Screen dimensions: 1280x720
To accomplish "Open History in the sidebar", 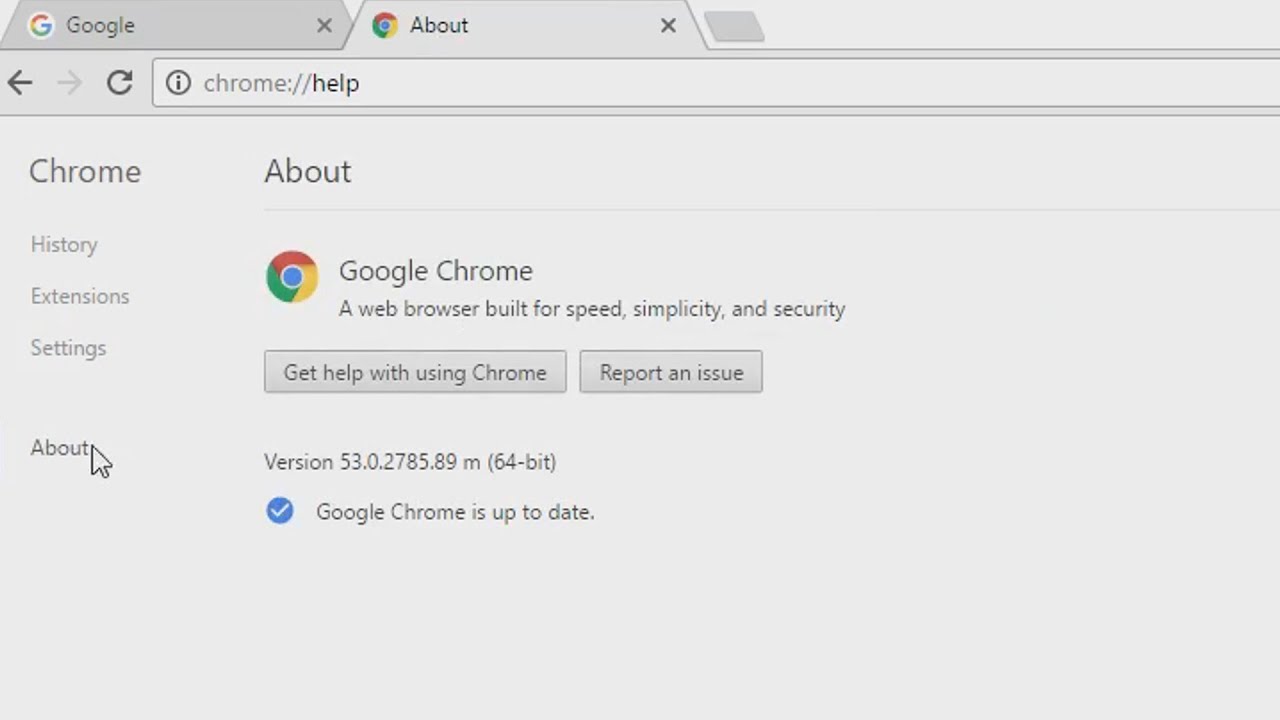I will [x=64, y=245].
